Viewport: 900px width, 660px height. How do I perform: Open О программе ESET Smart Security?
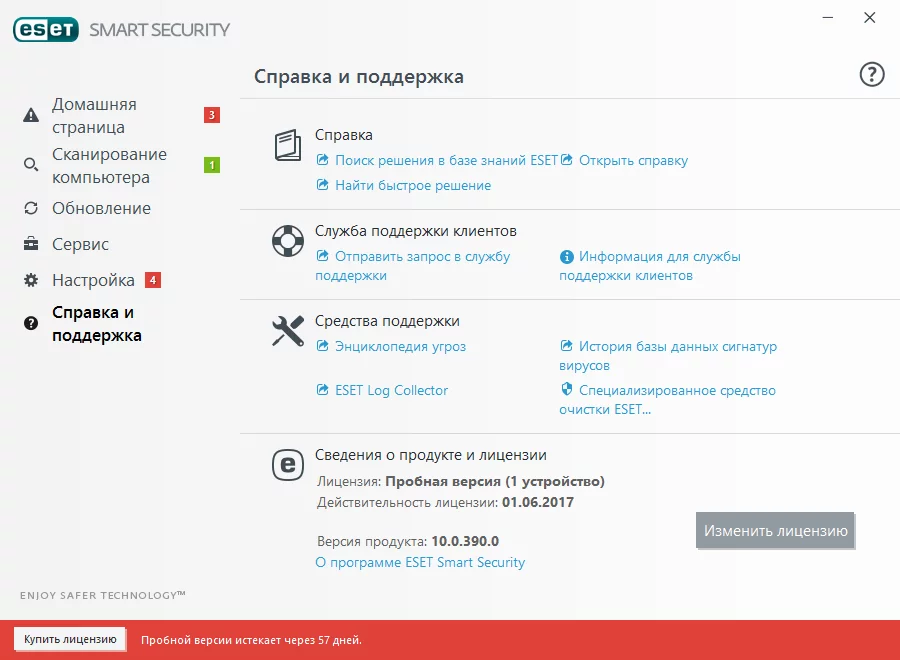420,562
